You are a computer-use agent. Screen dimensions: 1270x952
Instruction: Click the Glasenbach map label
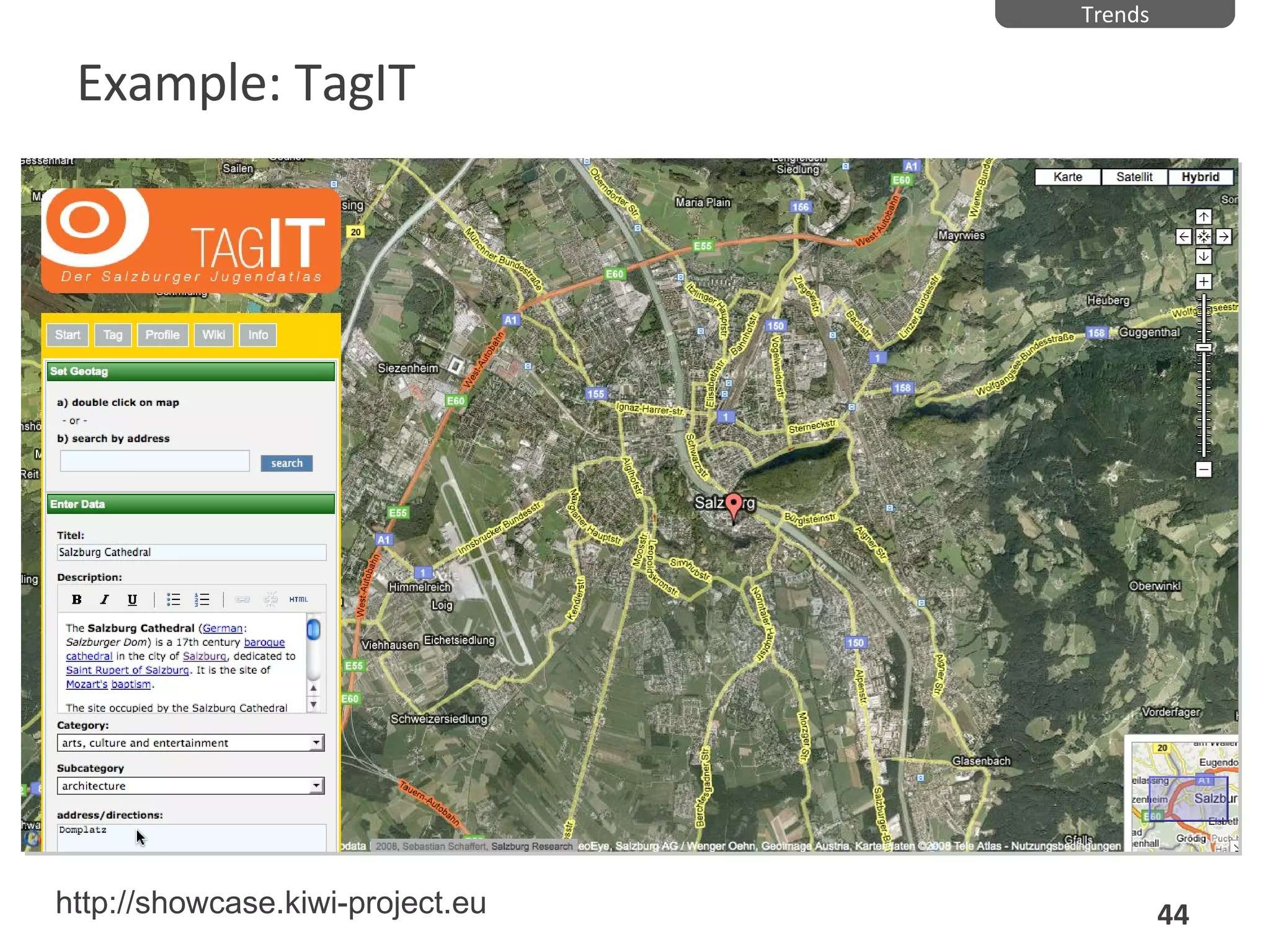tap(981, 761)
